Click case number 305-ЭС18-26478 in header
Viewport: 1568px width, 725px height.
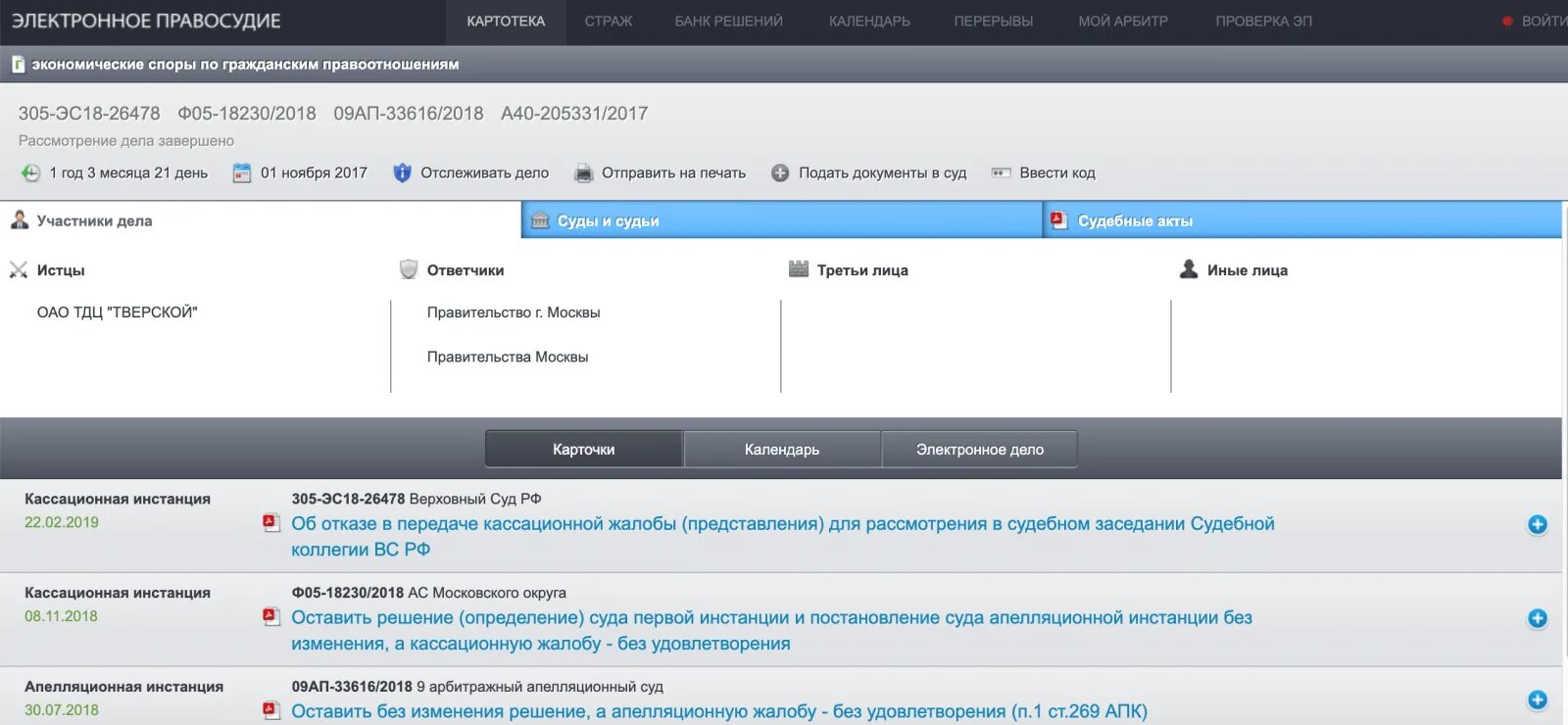(x=89, y=114)
